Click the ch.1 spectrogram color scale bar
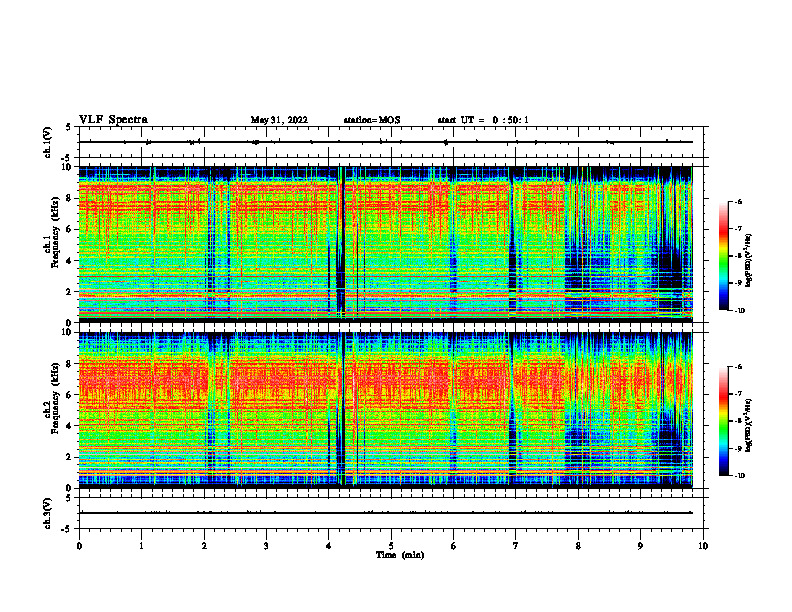This screenshot has width=792, height=612. [x=723, y=256]
